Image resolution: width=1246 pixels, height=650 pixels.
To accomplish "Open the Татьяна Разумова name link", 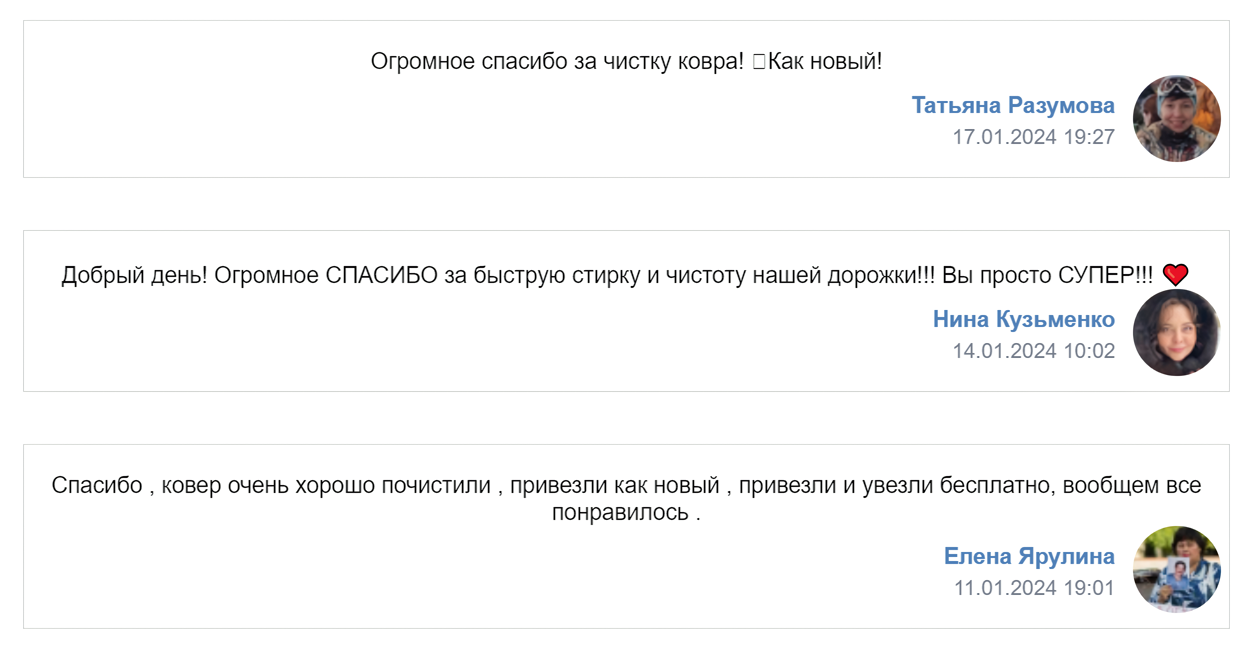I will click(x=1012, y=105).
